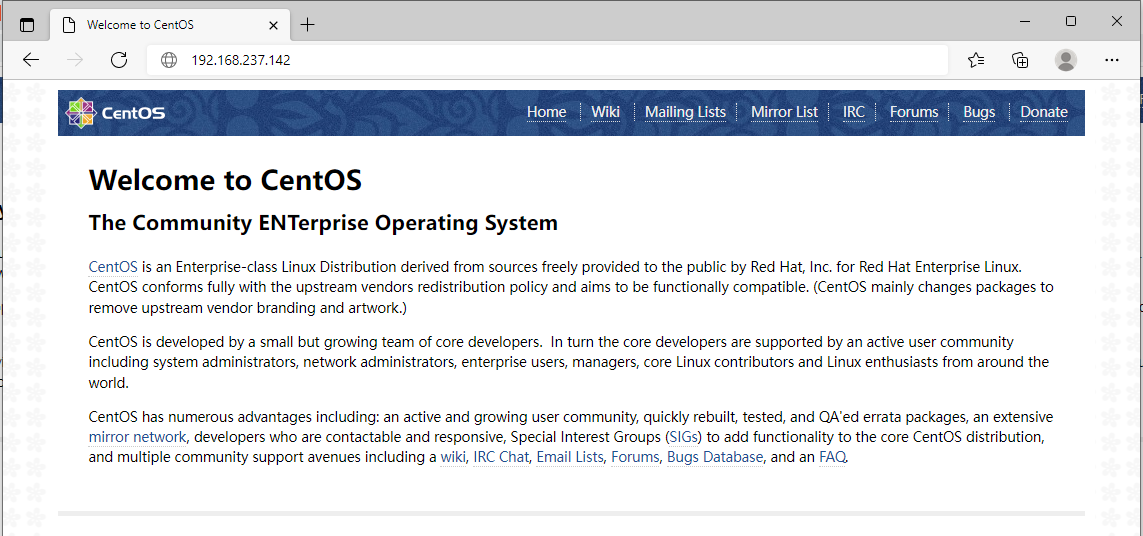This screenshot has height=536, width=1143.
Task: Open the Email Lists link
Action: click(570, 458)
